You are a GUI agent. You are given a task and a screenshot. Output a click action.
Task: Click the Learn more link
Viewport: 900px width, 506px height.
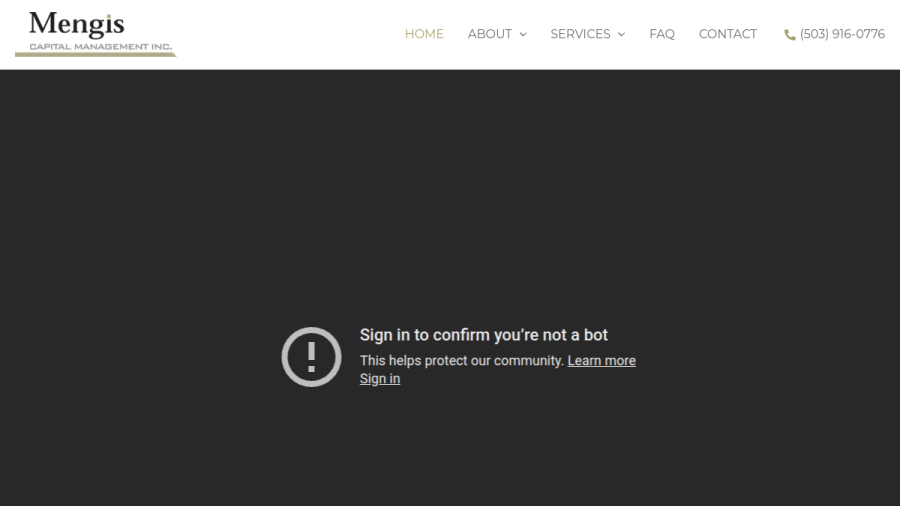pyautogui.click(x=602, y=361)
